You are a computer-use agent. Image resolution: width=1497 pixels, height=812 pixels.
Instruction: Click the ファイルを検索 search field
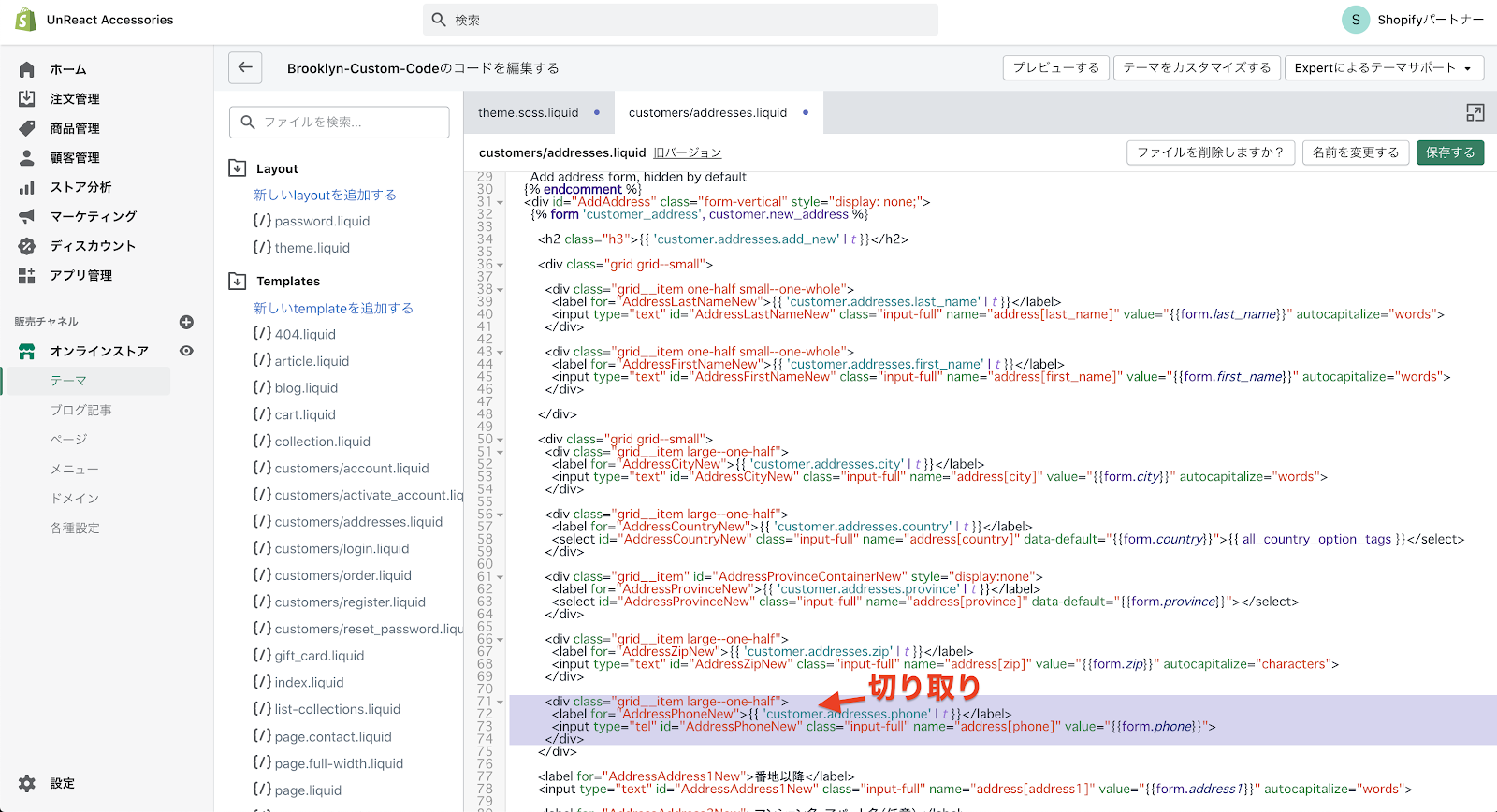(340, 122)
